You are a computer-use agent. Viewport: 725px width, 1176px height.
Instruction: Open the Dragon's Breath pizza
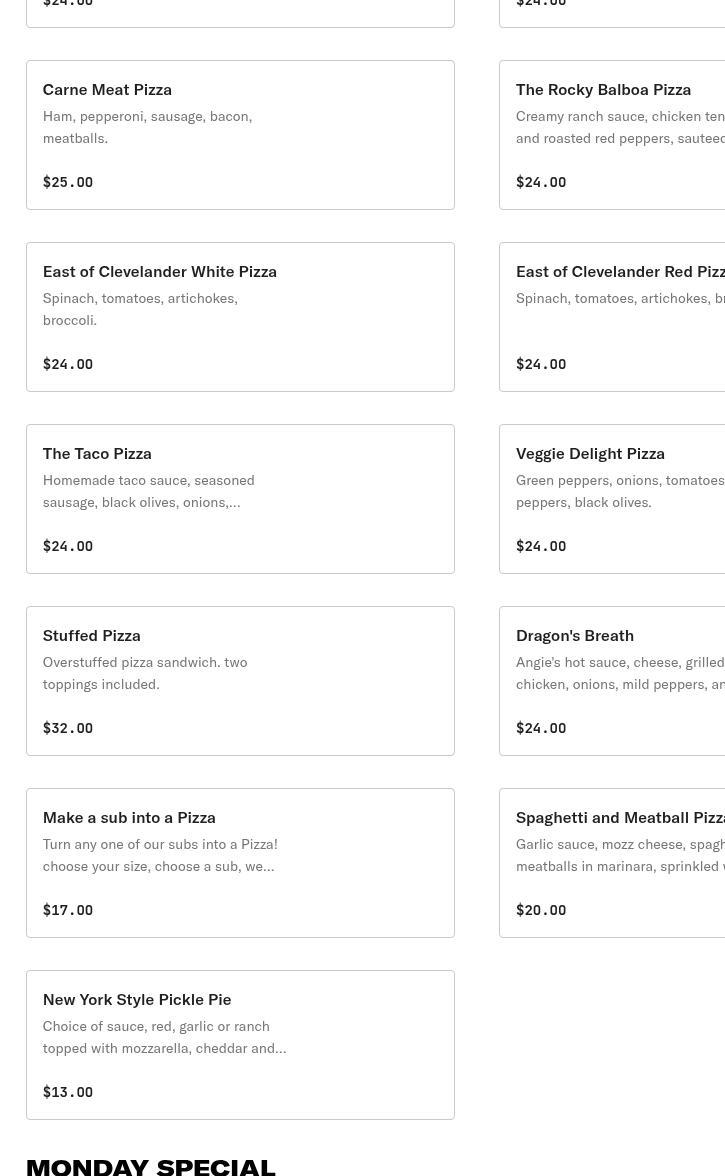[x=612, y=681]
